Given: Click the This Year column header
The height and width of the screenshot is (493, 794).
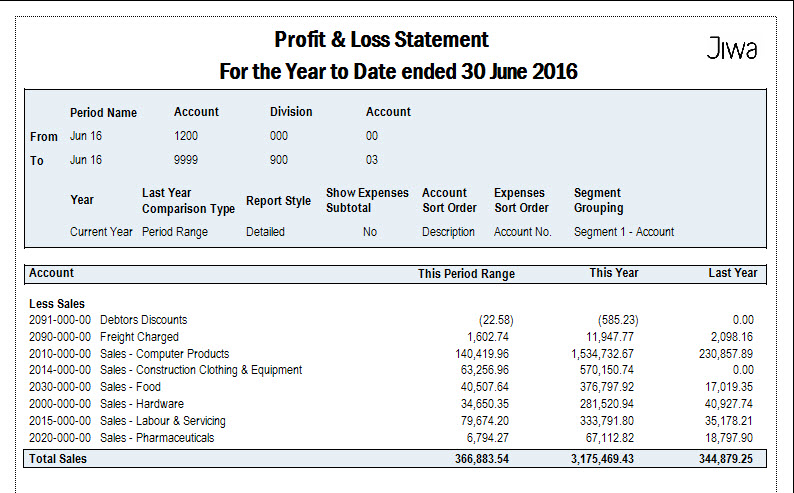Looking at the screenshot, I should [614, 273].
